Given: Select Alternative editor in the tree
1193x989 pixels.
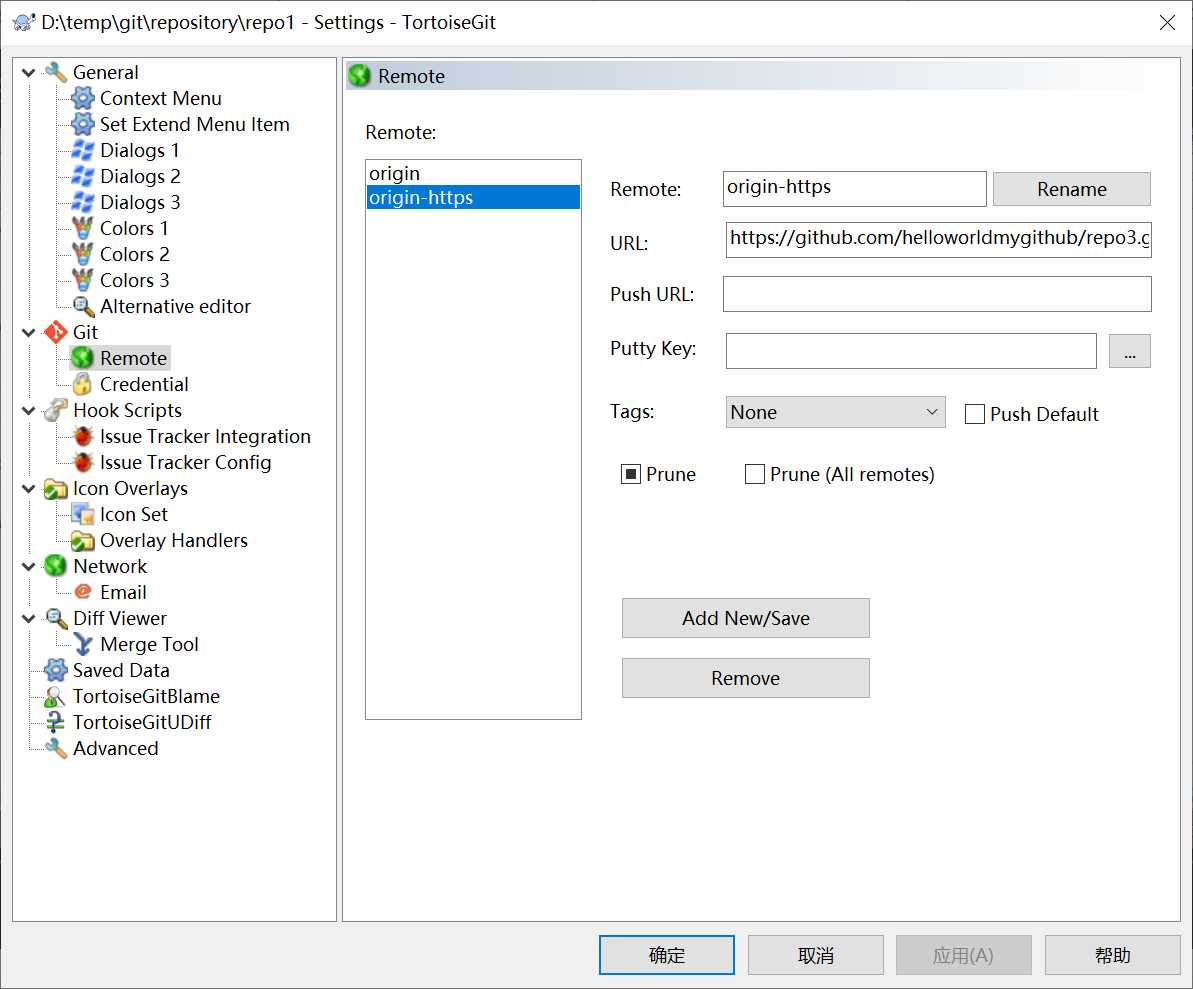Looking at the screenshot, I should (175, 307).
